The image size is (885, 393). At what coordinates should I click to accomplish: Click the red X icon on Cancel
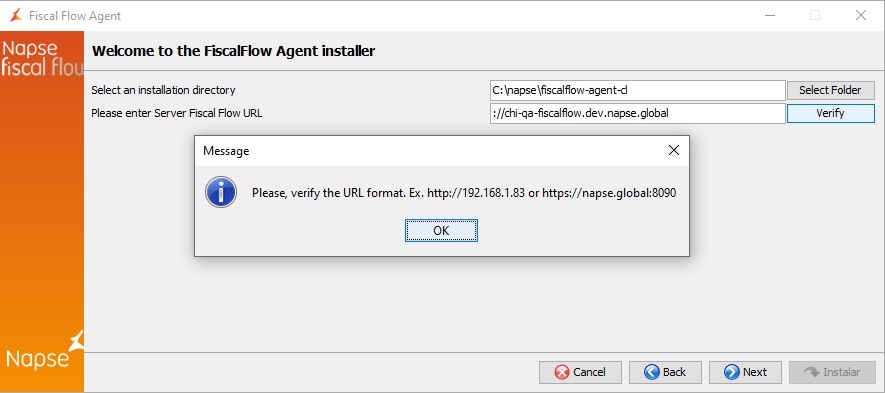[562, 372]
